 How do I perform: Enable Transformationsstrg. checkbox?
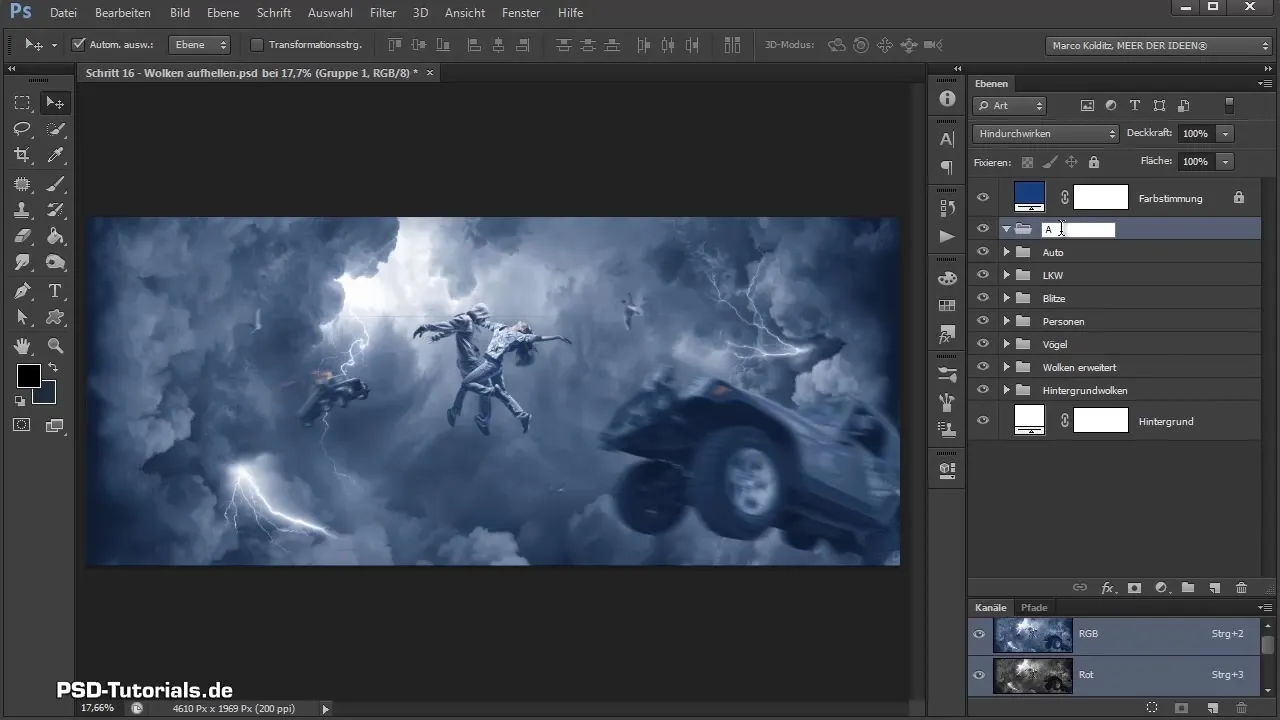click(x=256, y=45)
